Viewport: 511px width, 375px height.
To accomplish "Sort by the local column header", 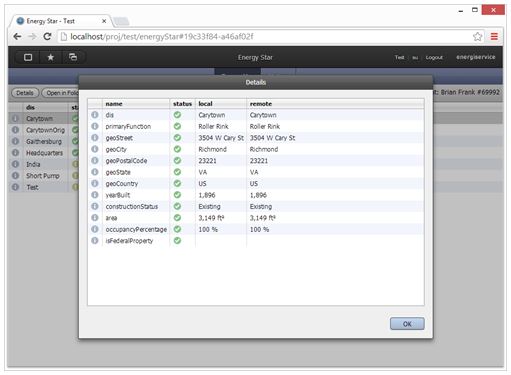I will [221, 104].
